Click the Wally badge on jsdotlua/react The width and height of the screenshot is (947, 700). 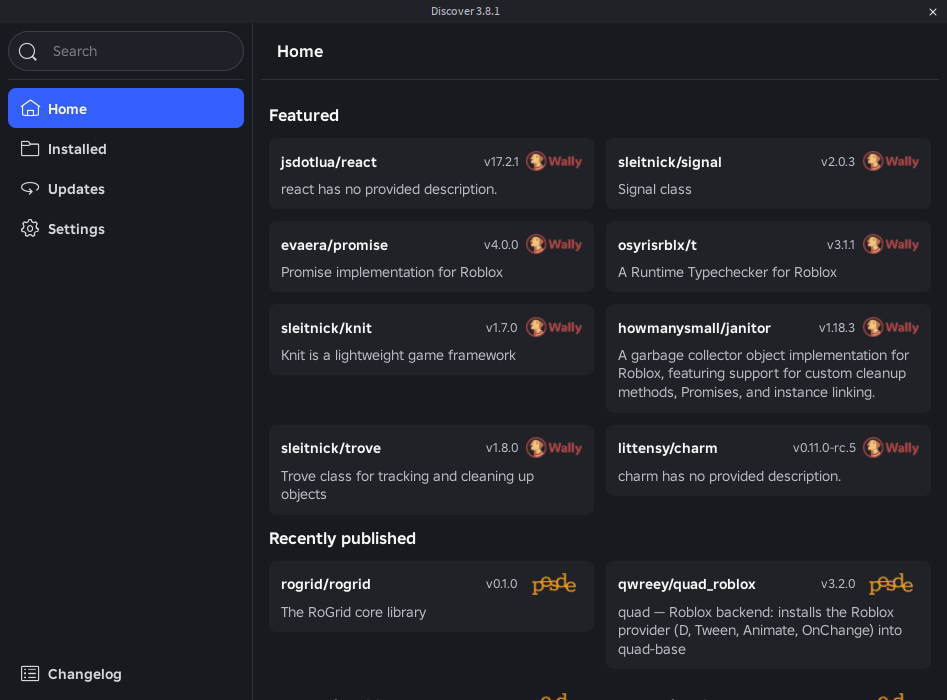(554, 161)
